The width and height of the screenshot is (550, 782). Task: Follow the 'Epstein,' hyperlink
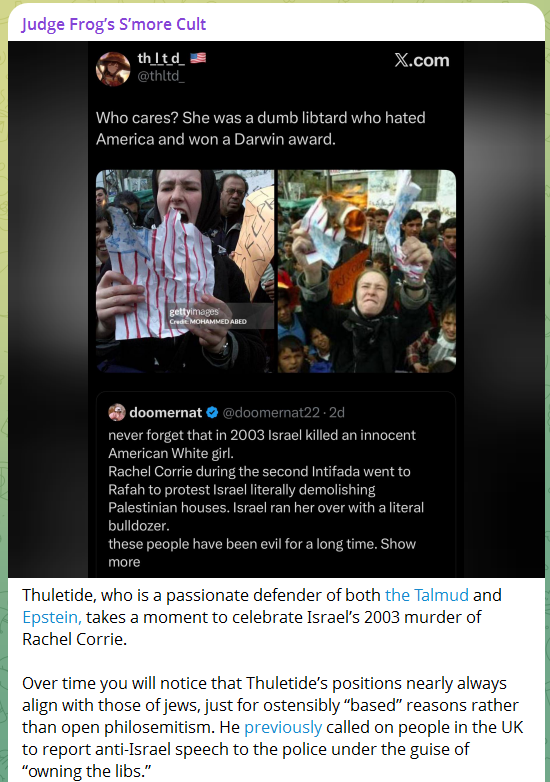coord(52,617)
